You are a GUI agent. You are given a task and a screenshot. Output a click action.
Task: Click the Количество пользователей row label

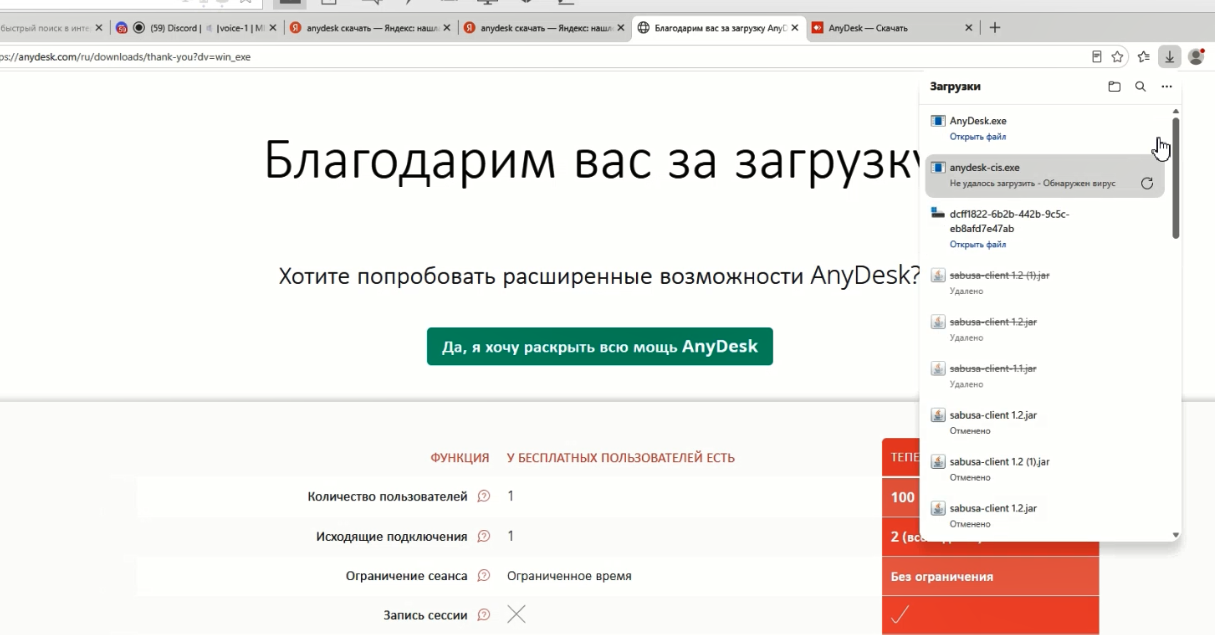(x=387, y=496)
